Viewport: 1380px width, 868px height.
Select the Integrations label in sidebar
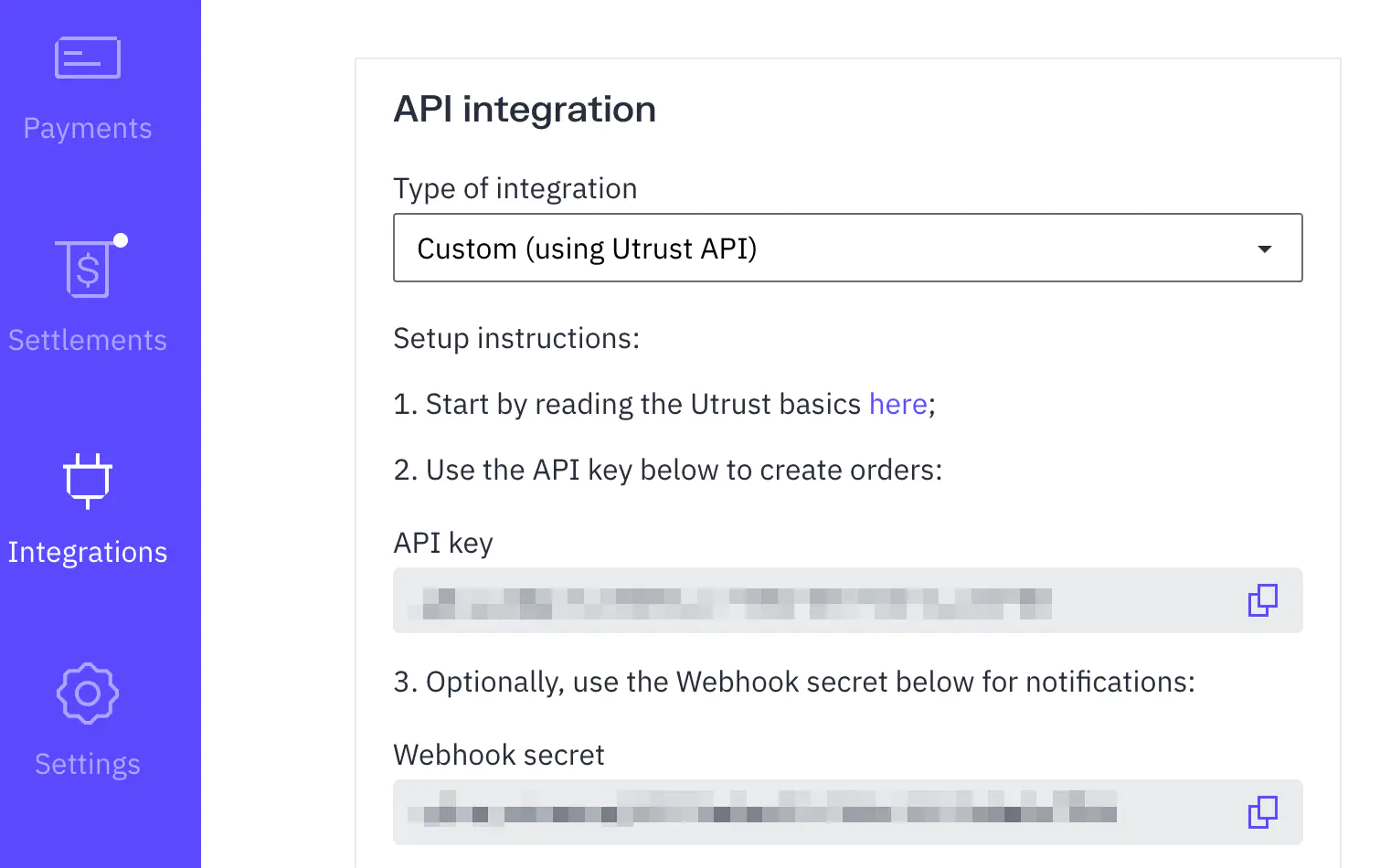(88, 553)
